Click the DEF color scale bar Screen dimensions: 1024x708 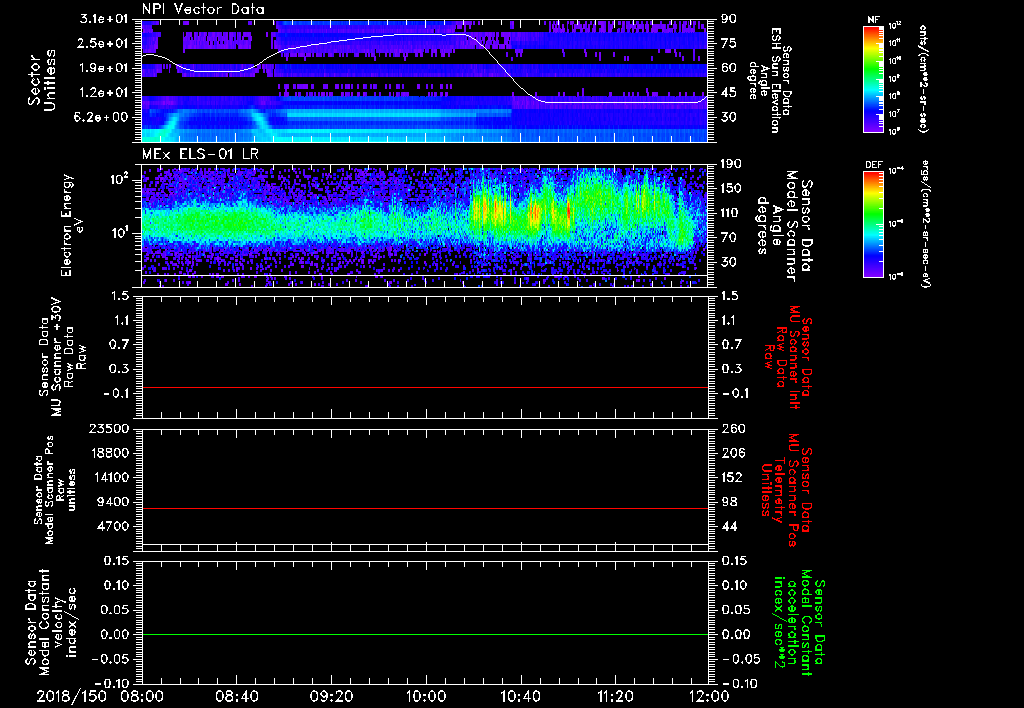tap(871, 225)
